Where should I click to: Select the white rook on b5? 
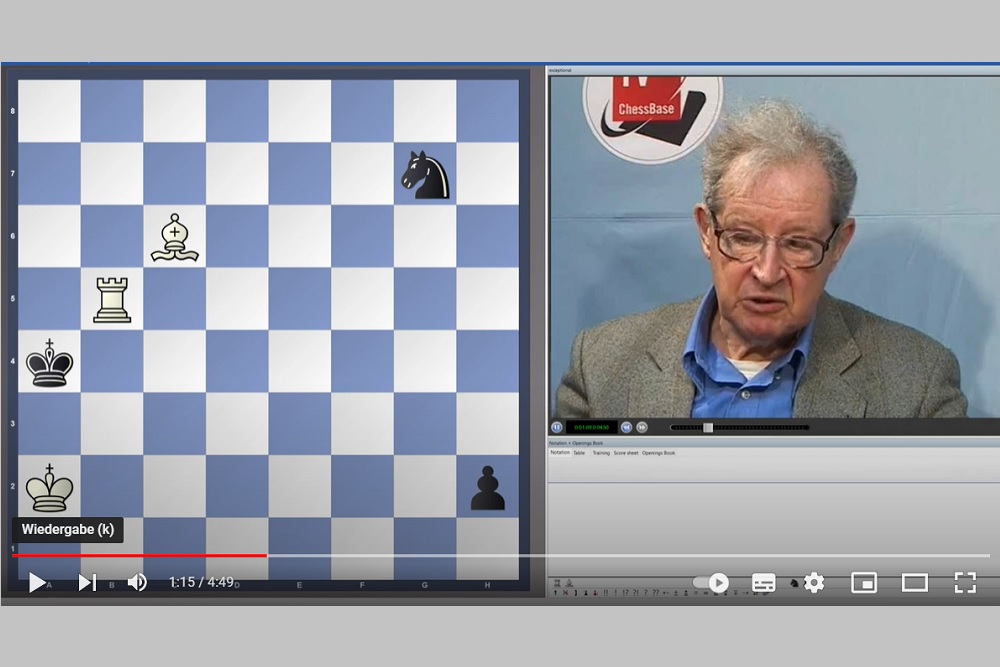point(112,299)
